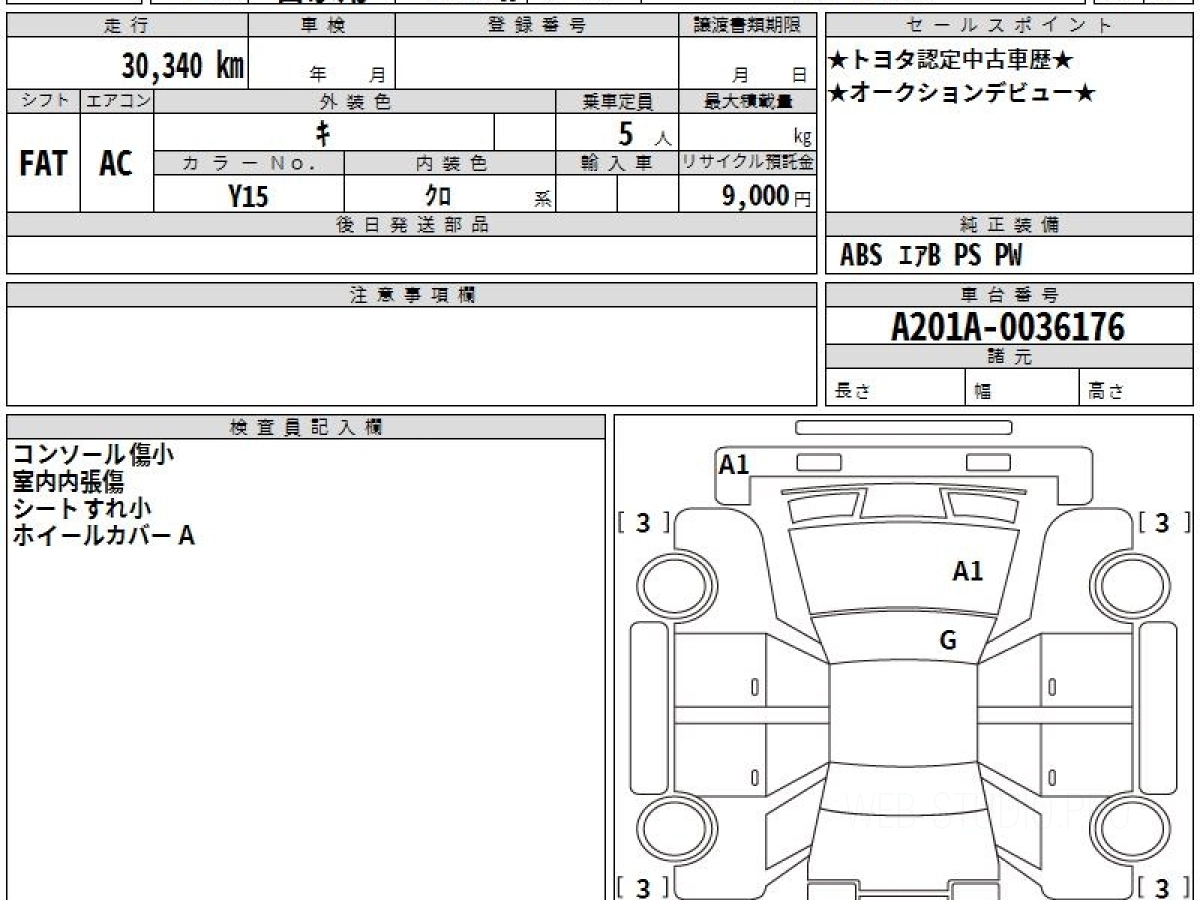Viewport: 1200px width, 900px height.
Task: Click the 登録番号 header cell
Action: [x=536, y=26]
